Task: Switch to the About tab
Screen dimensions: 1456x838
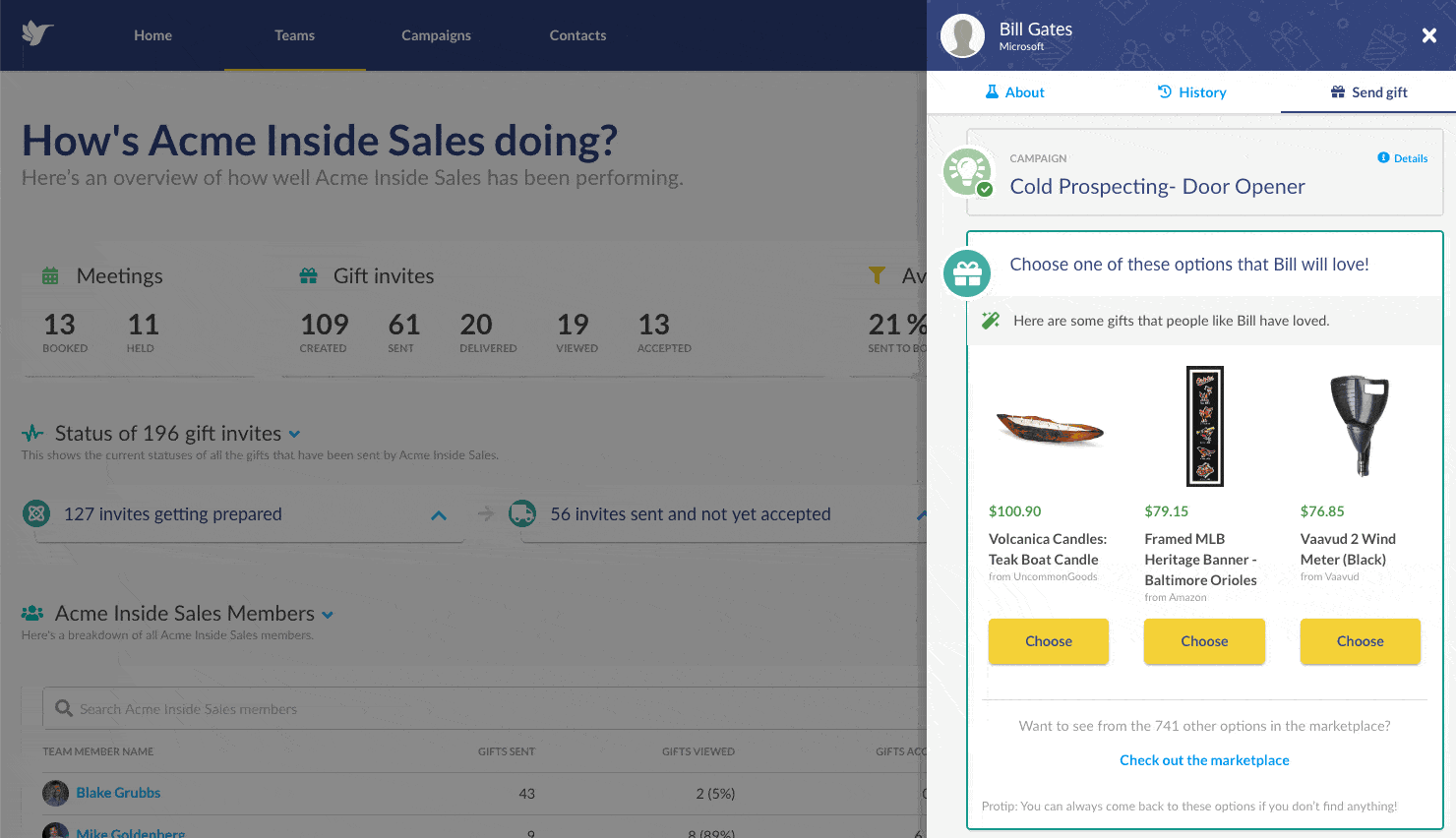Action: coord(1014,92)
